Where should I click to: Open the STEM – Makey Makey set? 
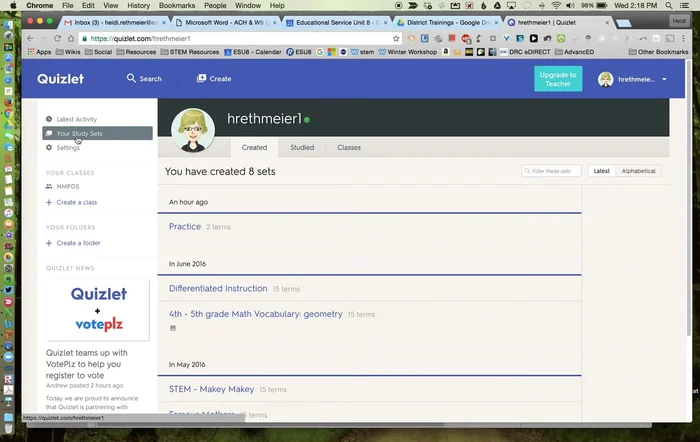click(x=211, y=389)
